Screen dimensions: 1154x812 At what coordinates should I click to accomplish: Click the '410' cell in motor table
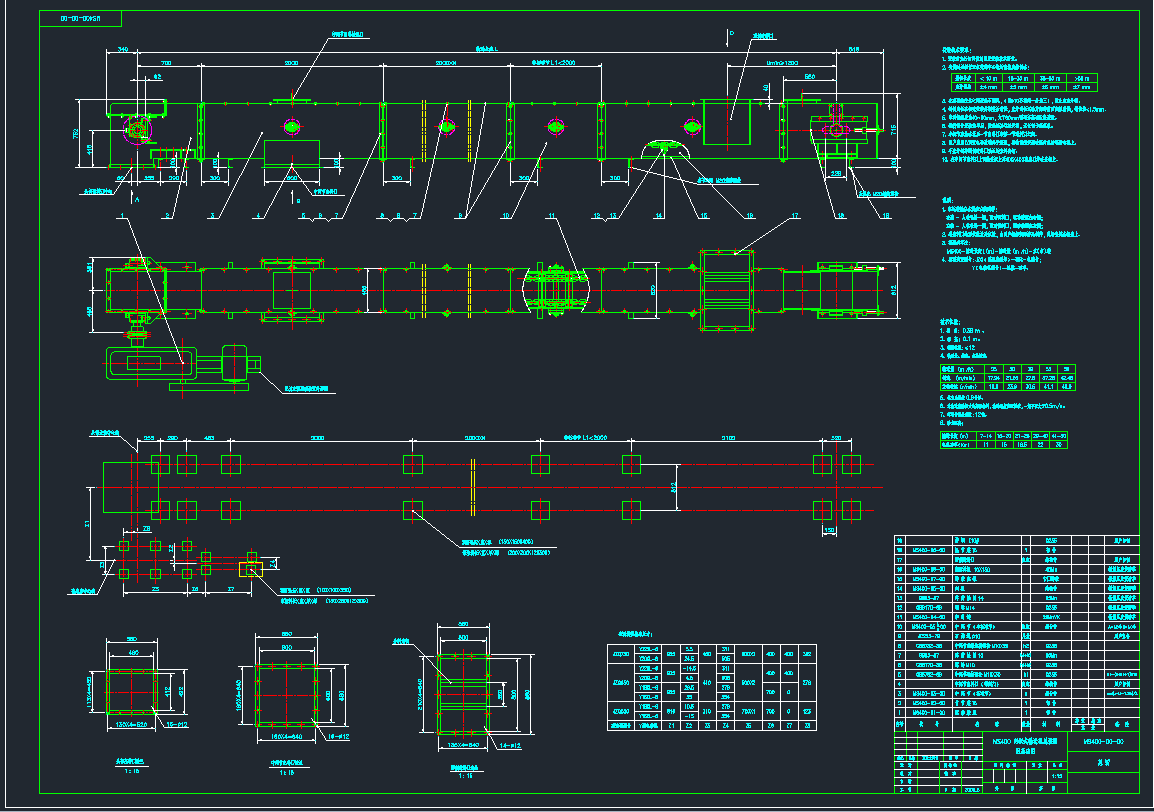[x=707, y=682]
